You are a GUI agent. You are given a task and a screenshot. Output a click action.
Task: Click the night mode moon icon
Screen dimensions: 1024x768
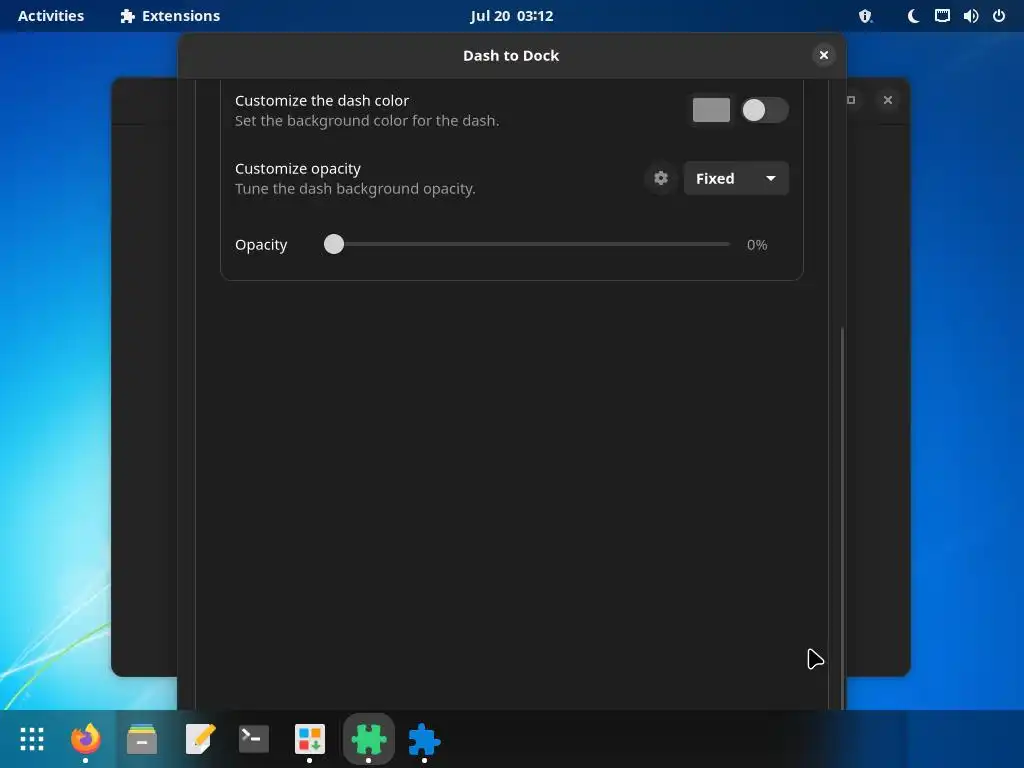pyautogui.click(x=913, y=16)
